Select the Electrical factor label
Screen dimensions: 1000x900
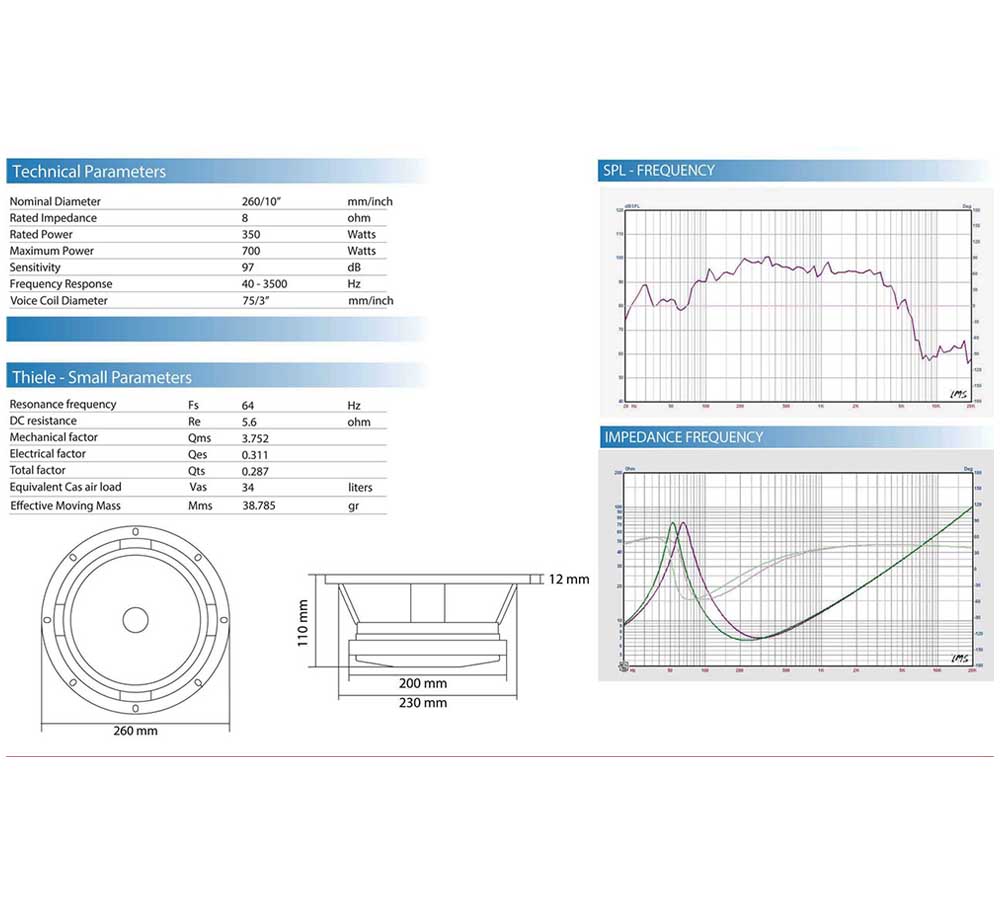click(47, 454)
